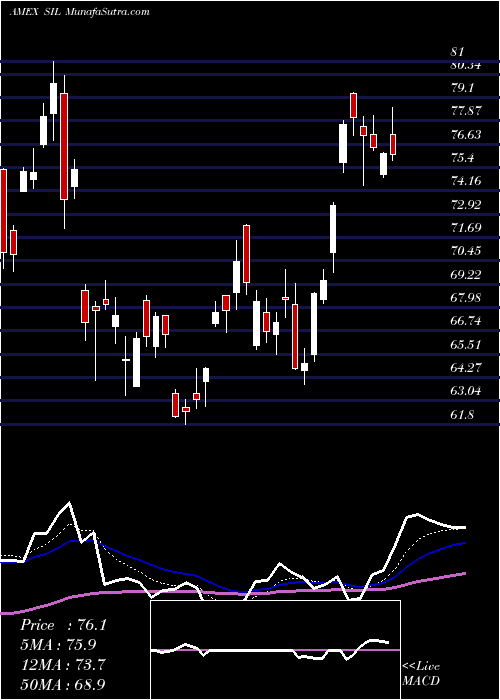Click the 'AMEX SIL MunafaSutra.com' chart title

click(79, 12)
